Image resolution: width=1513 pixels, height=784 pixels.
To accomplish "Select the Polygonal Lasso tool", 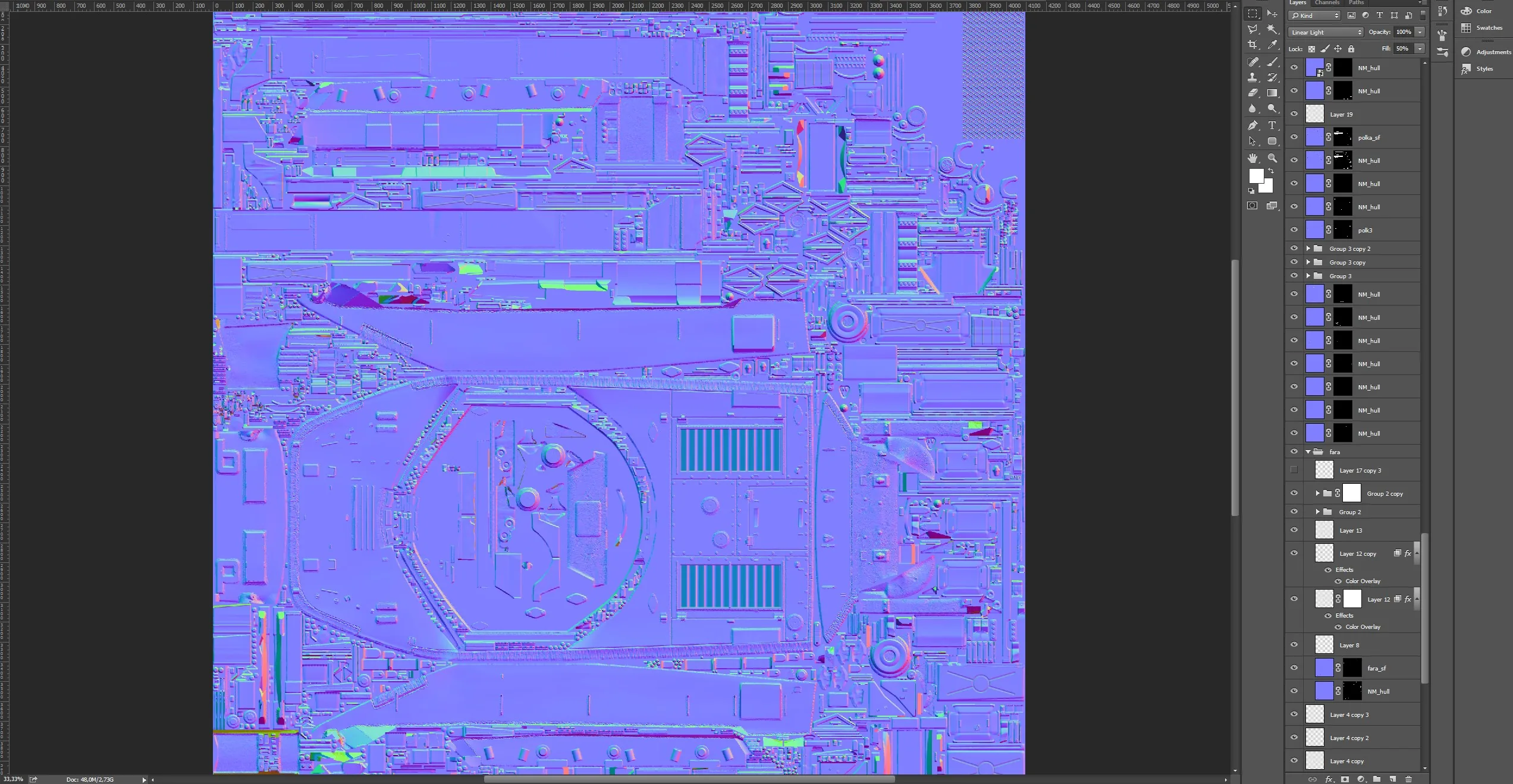I will click(1253, 29).
